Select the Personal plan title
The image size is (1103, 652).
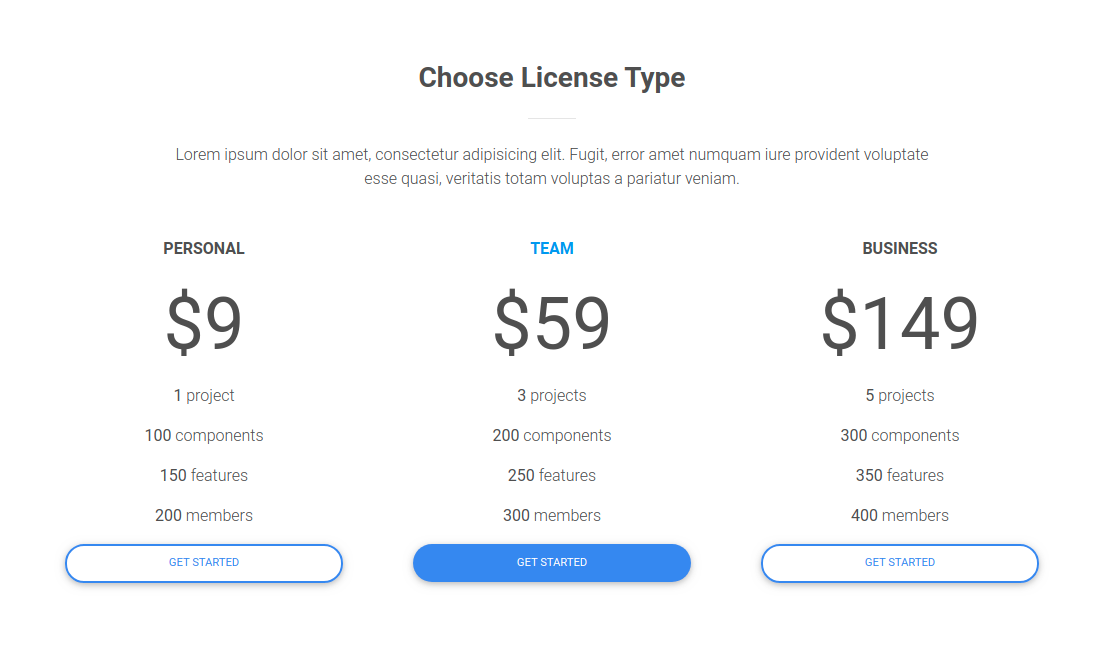[204, 249]
